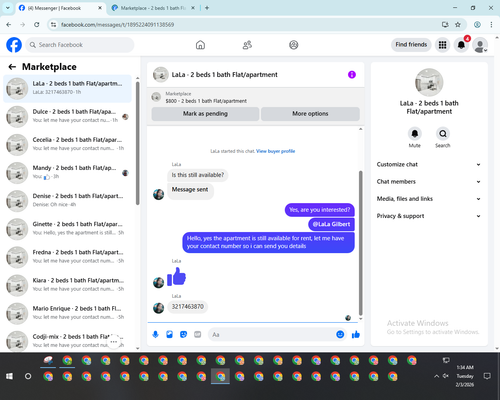The width and height of the screenshot is (500, 400).
Task: Bookmark this page with the star icon
Action: tap(458, 25)
